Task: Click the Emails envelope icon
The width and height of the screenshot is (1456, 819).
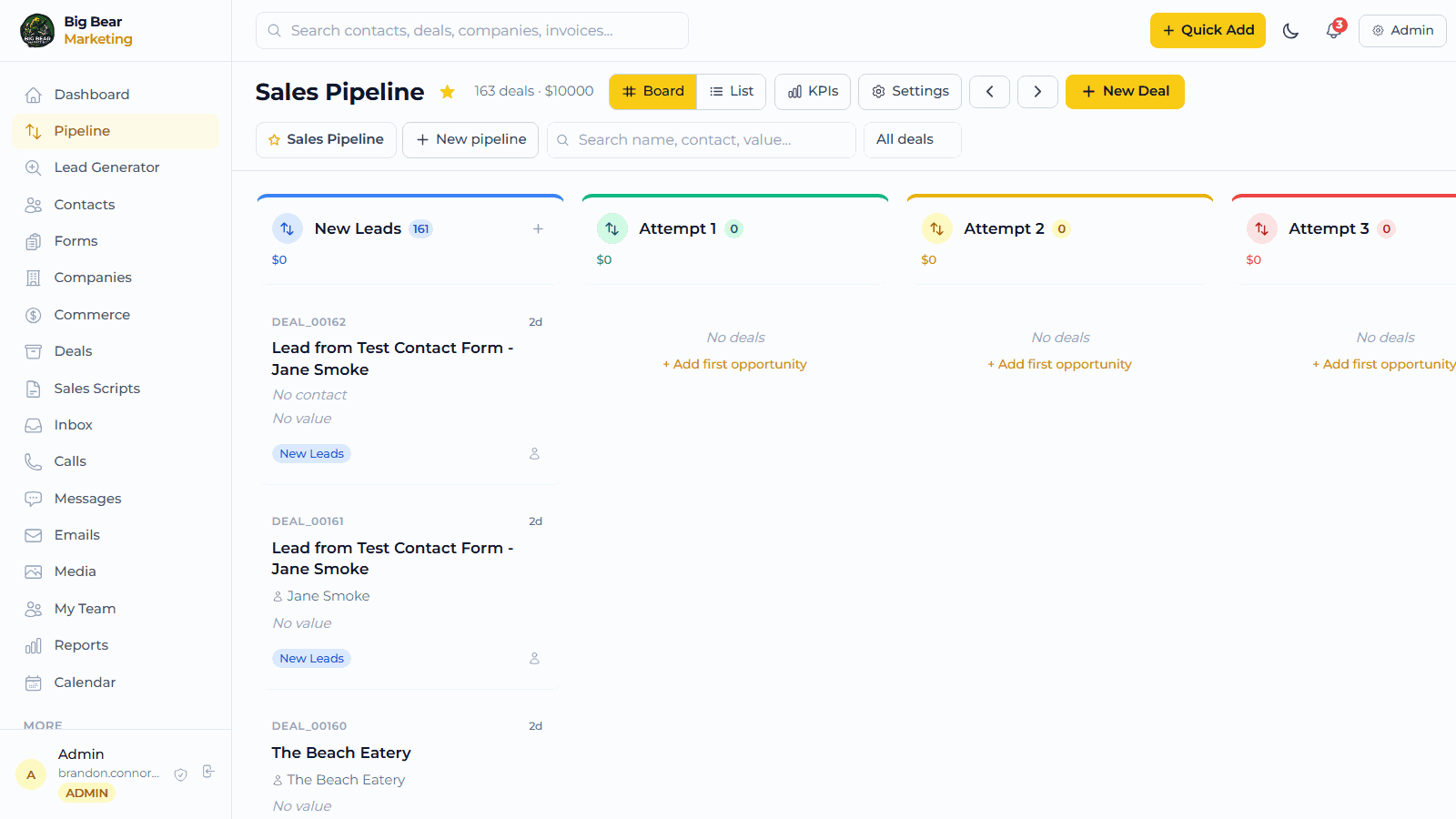Action: 34,535
